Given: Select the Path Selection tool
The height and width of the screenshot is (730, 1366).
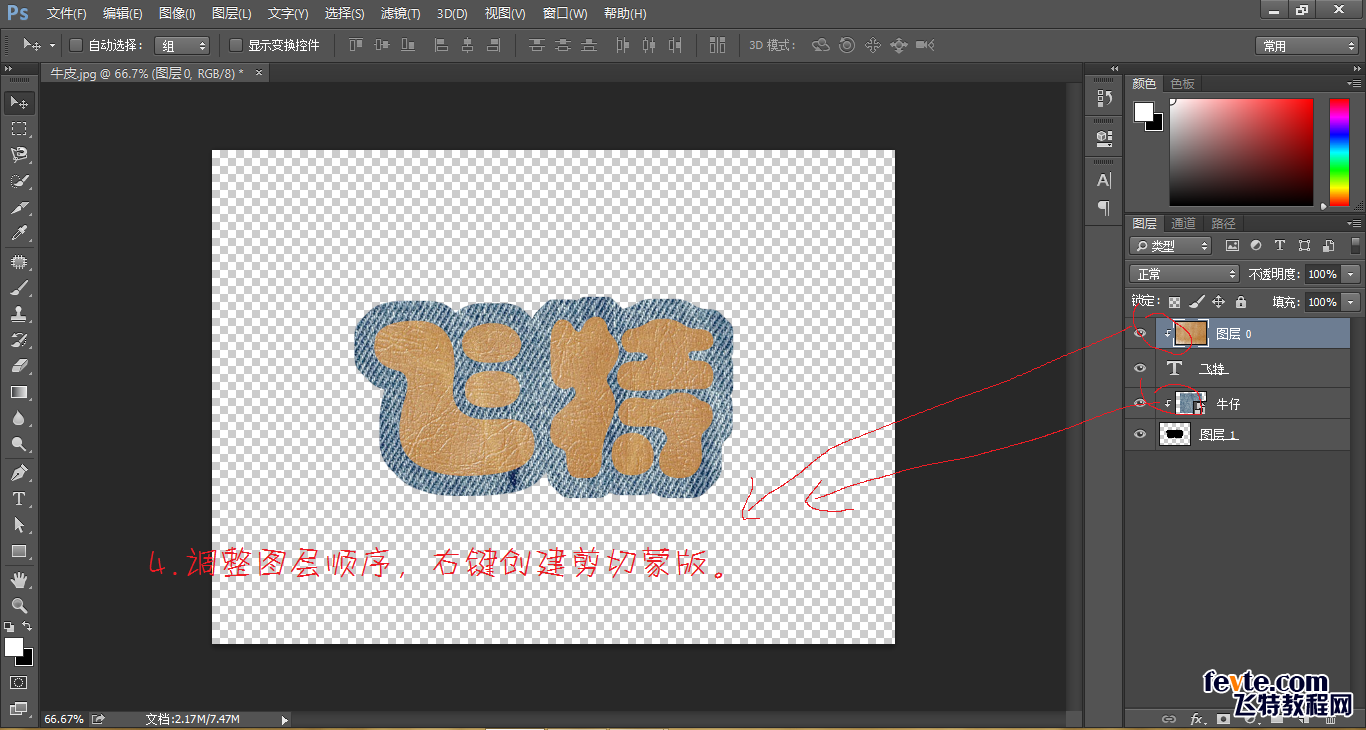Looking at the screenshot, I should [19, 524].
